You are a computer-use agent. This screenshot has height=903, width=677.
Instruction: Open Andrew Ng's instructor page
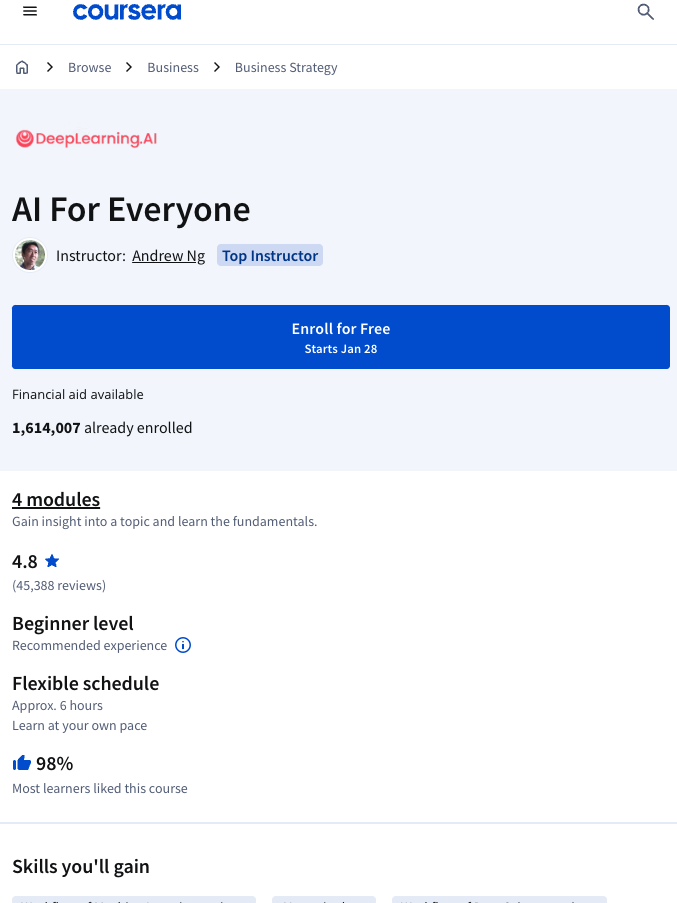[x=168, y=255]
